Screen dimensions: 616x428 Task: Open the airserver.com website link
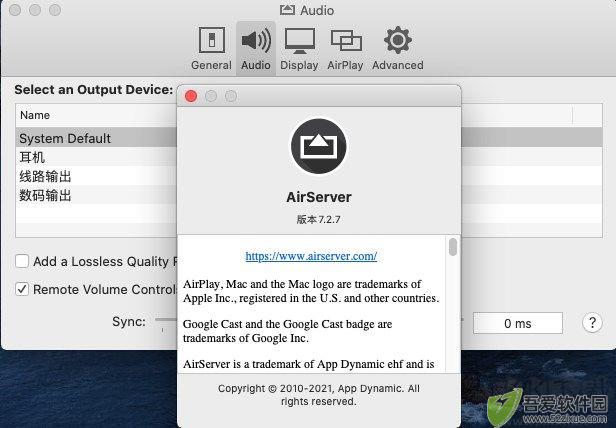tap(311, 256)
